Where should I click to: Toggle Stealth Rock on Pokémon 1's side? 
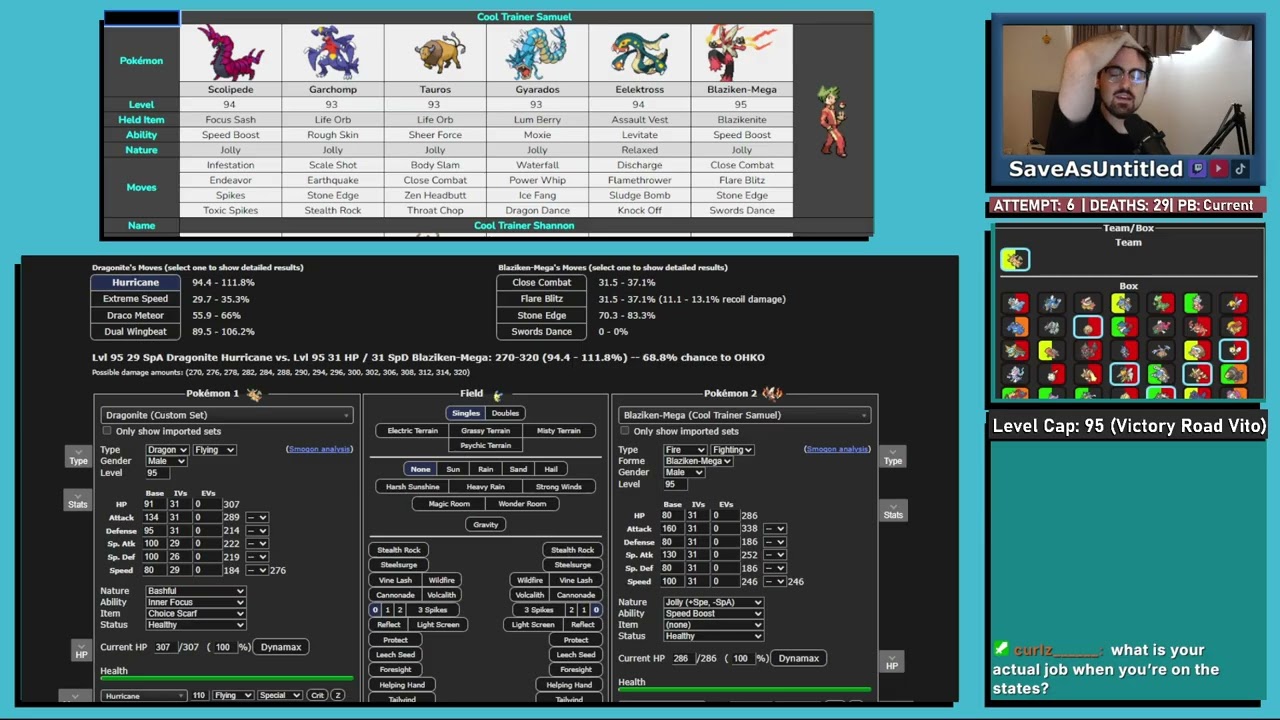[x=398, y=550]
